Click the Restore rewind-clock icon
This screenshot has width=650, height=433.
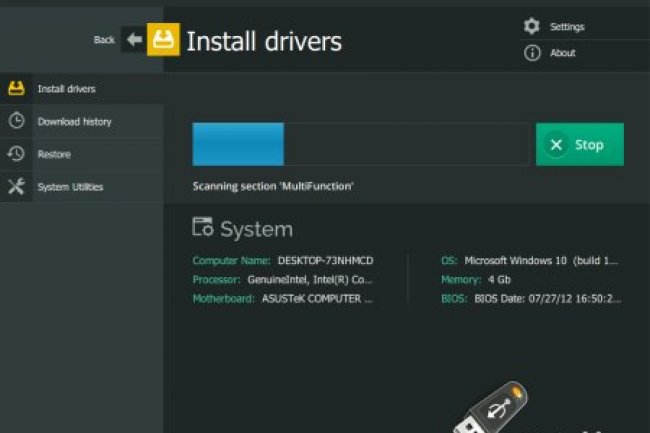coord(16,154)
